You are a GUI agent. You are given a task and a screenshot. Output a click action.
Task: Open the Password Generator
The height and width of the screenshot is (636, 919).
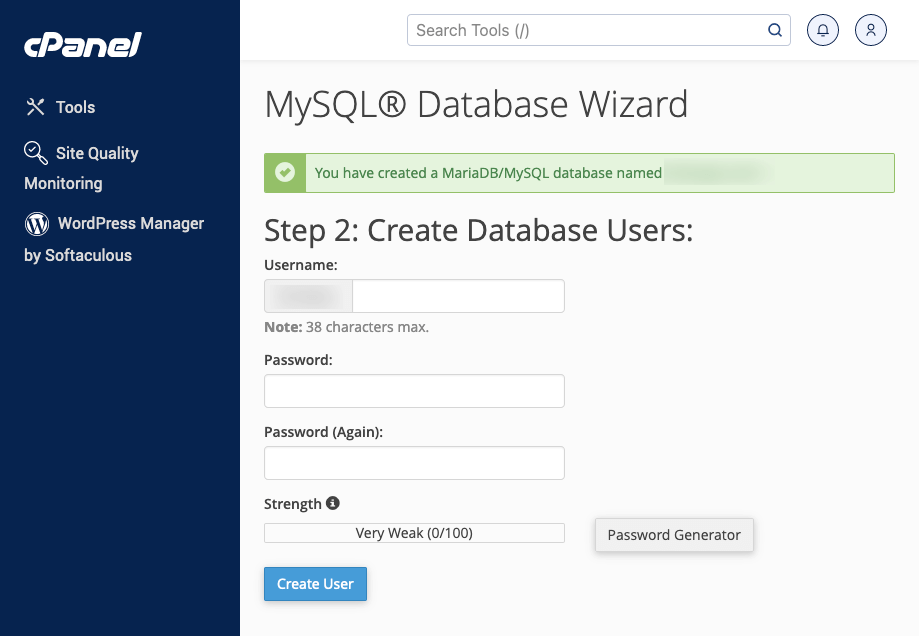click(674, 535)
